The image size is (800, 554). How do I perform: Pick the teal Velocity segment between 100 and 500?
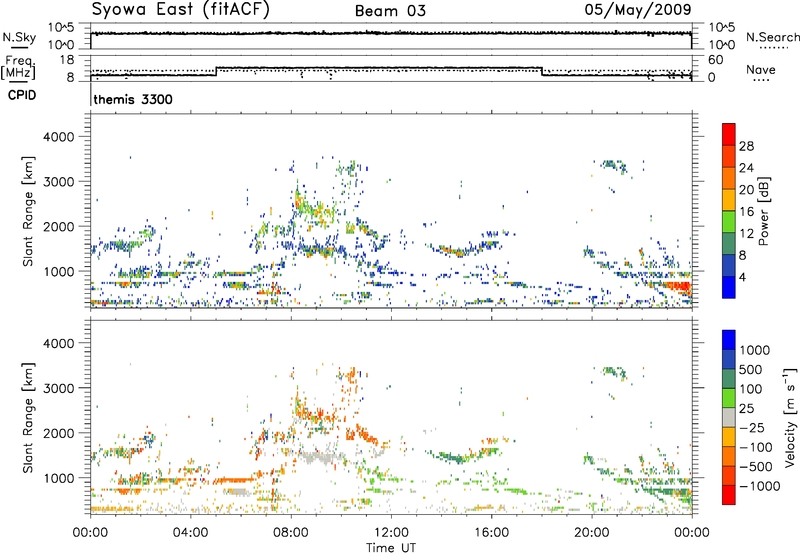729,379
